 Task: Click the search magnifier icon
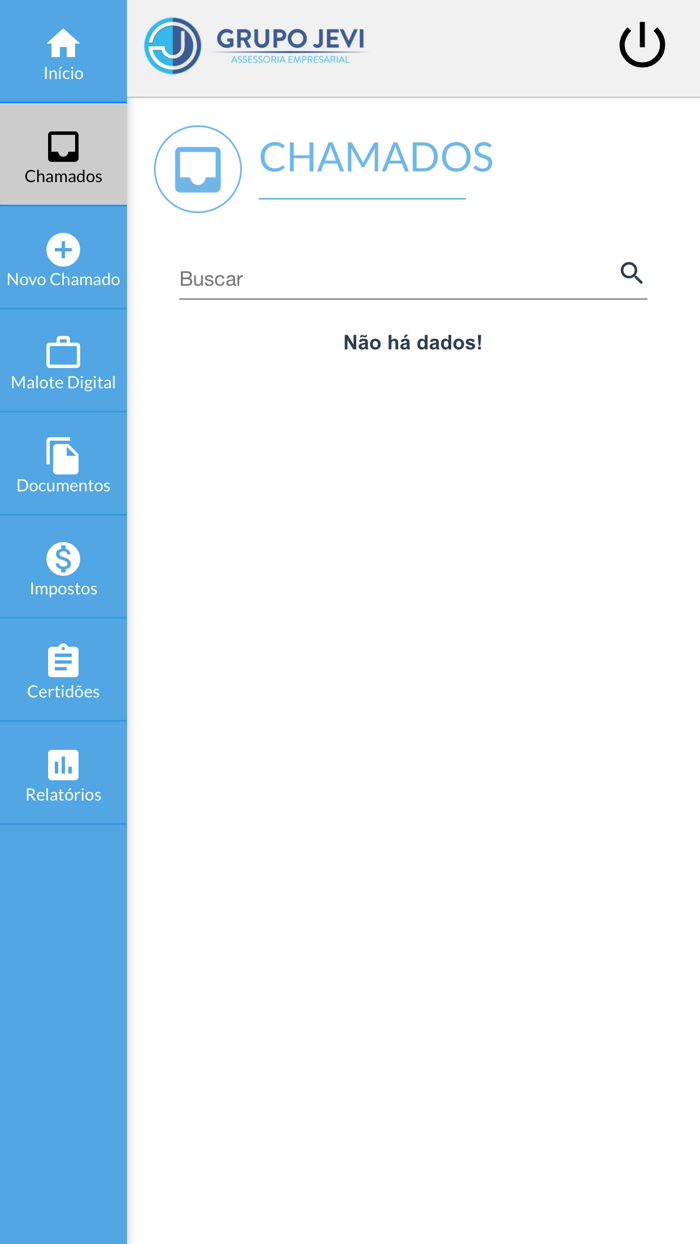631,273
